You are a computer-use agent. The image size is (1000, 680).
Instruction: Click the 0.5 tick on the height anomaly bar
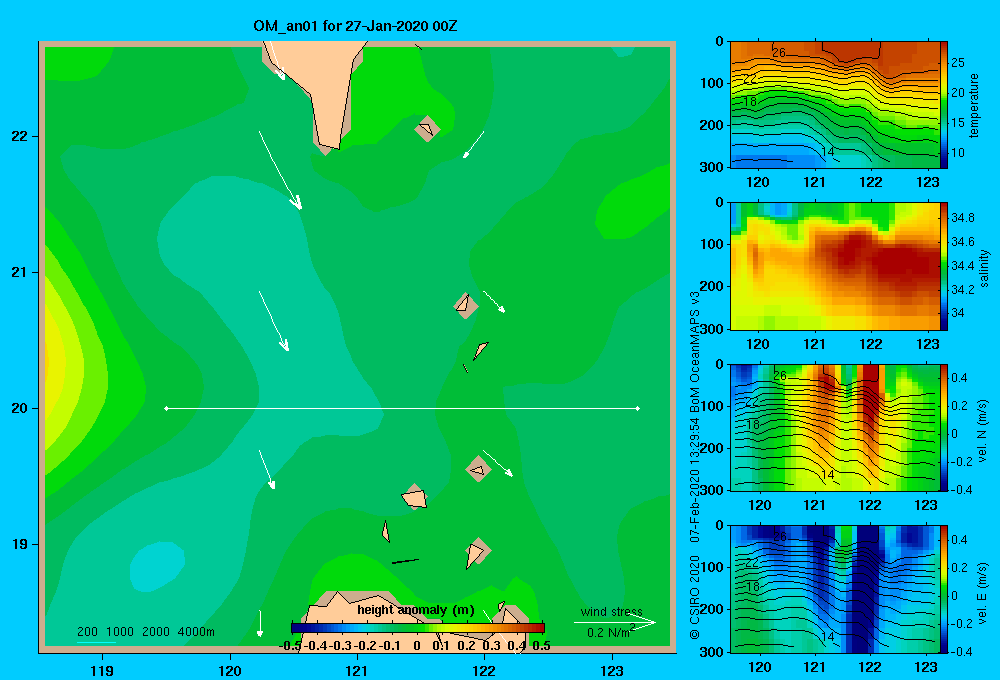[x=541, y=646]
